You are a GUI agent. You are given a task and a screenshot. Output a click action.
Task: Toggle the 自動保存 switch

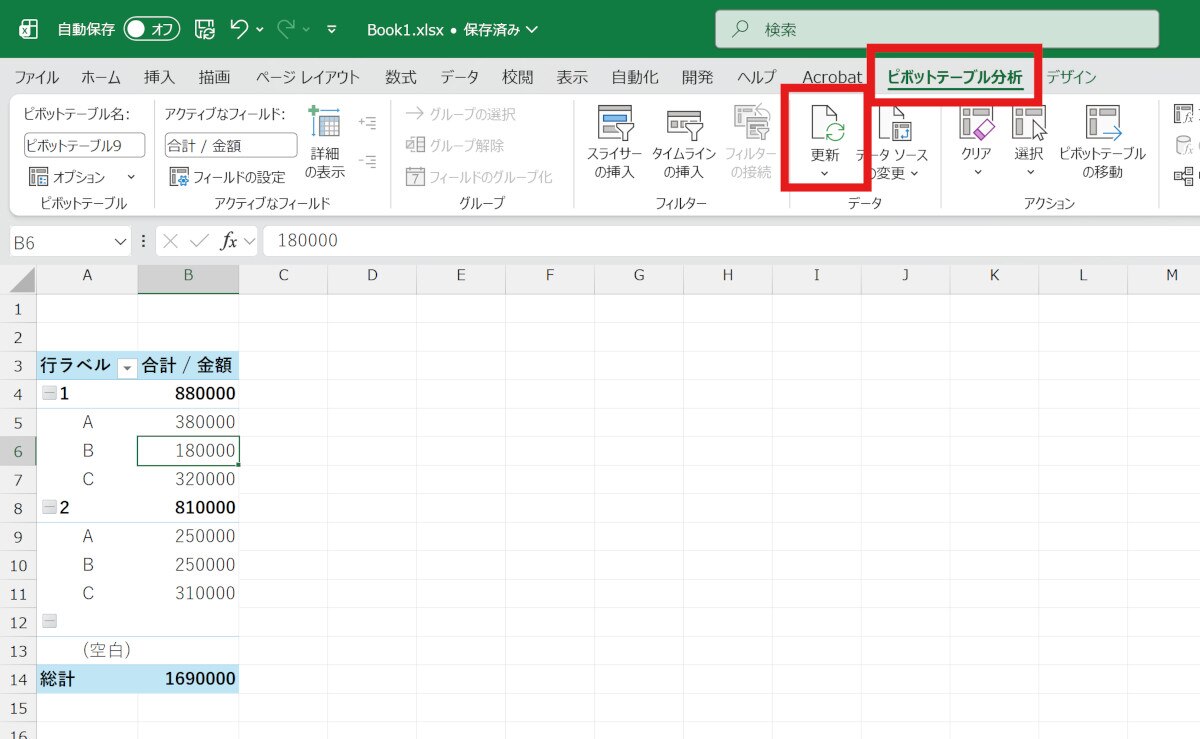tap(151, 29)
